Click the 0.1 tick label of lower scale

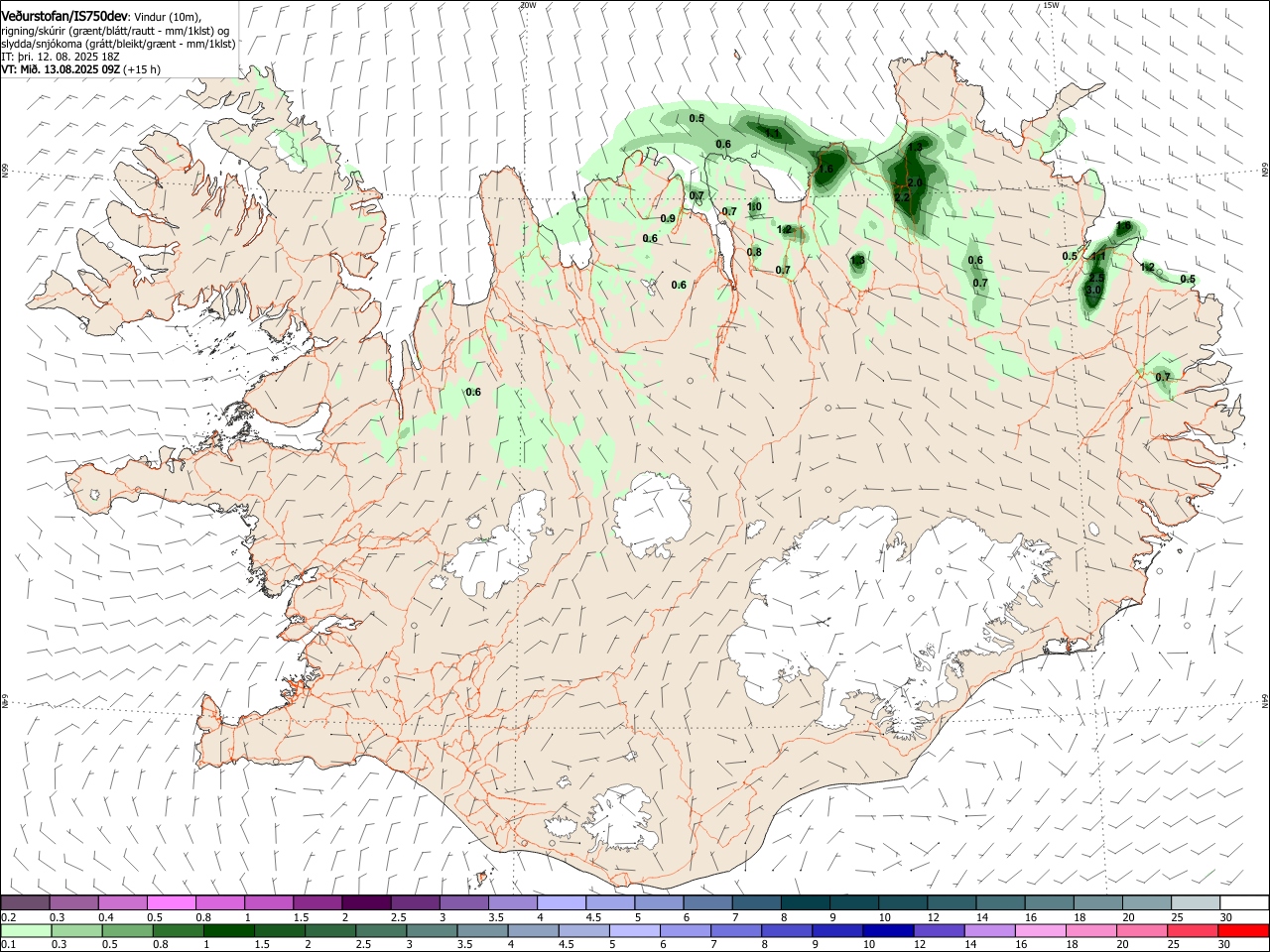(x=9, y=945)
